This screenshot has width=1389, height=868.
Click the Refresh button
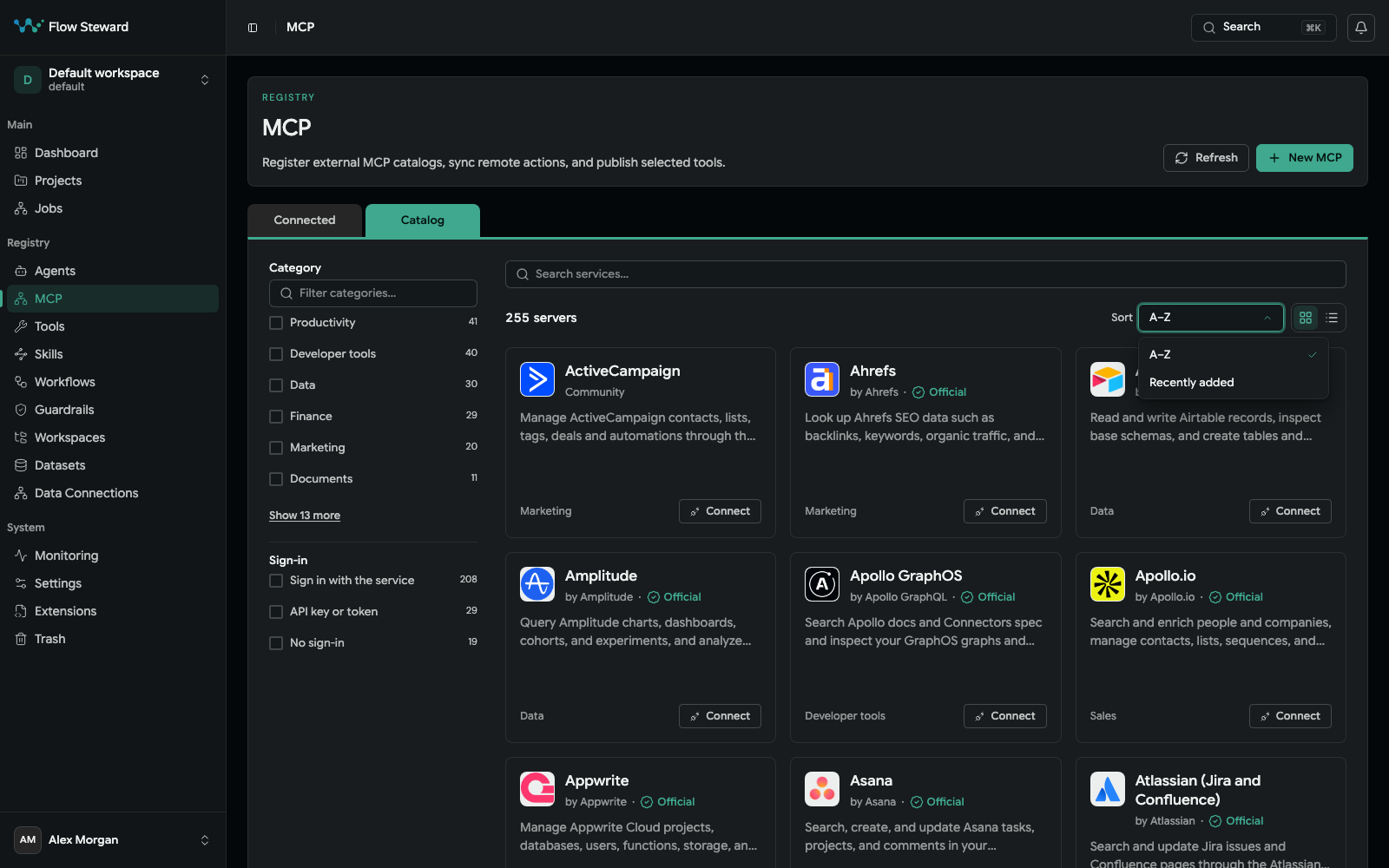point(1206,158)
